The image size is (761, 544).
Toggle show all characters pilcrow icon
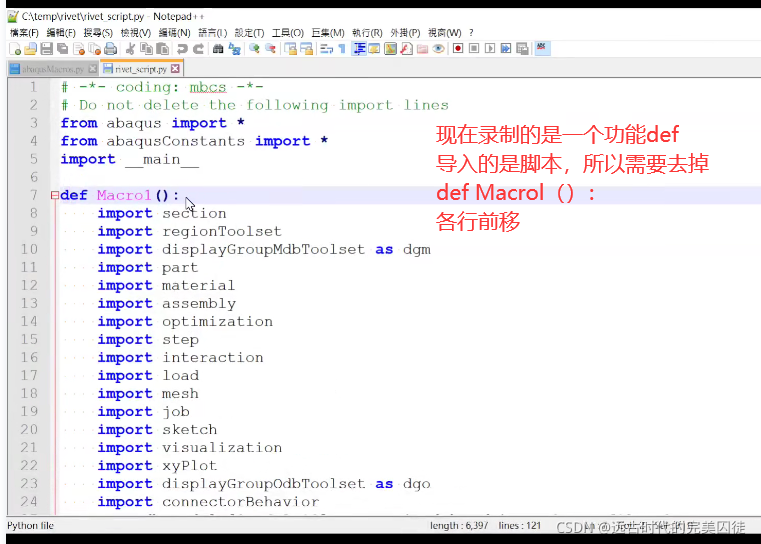[x=342, y=49]
